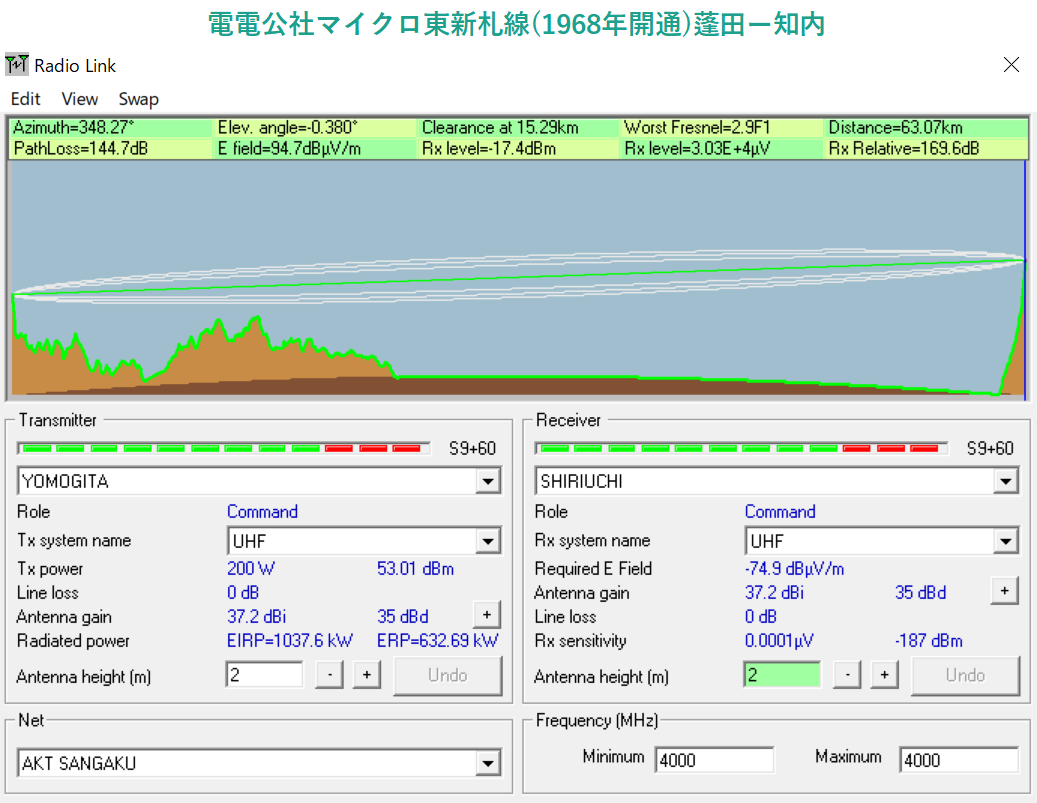The height and width of the screenshot is (803, 1037).
Task: Click the transmitter S-meter signal bar
Action: (223, 448)
